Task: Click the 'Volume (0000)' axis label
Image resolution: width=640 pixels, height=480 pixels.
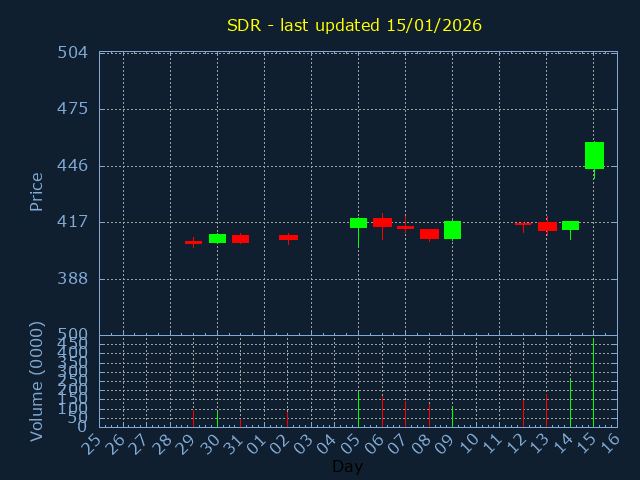Action: pyautogui.click(x=37, y=381)
